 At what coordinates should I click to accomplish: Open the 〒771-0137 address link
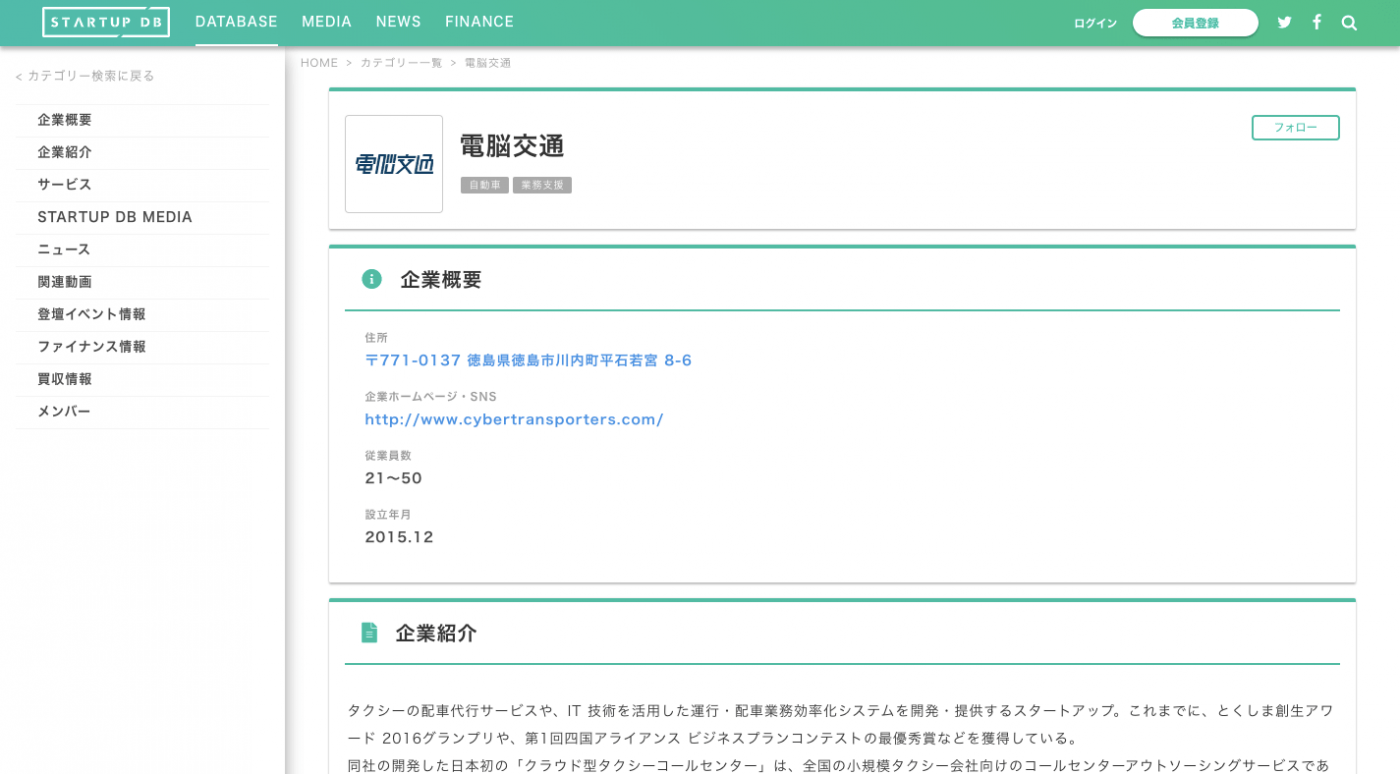tap(528, 360)
